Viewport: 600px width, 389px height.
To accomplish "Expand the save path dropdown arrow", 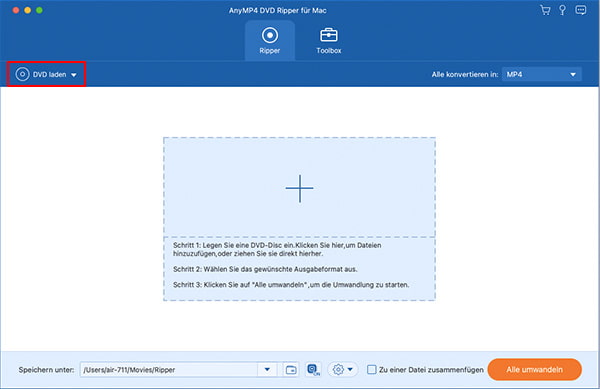I will 267,369.
